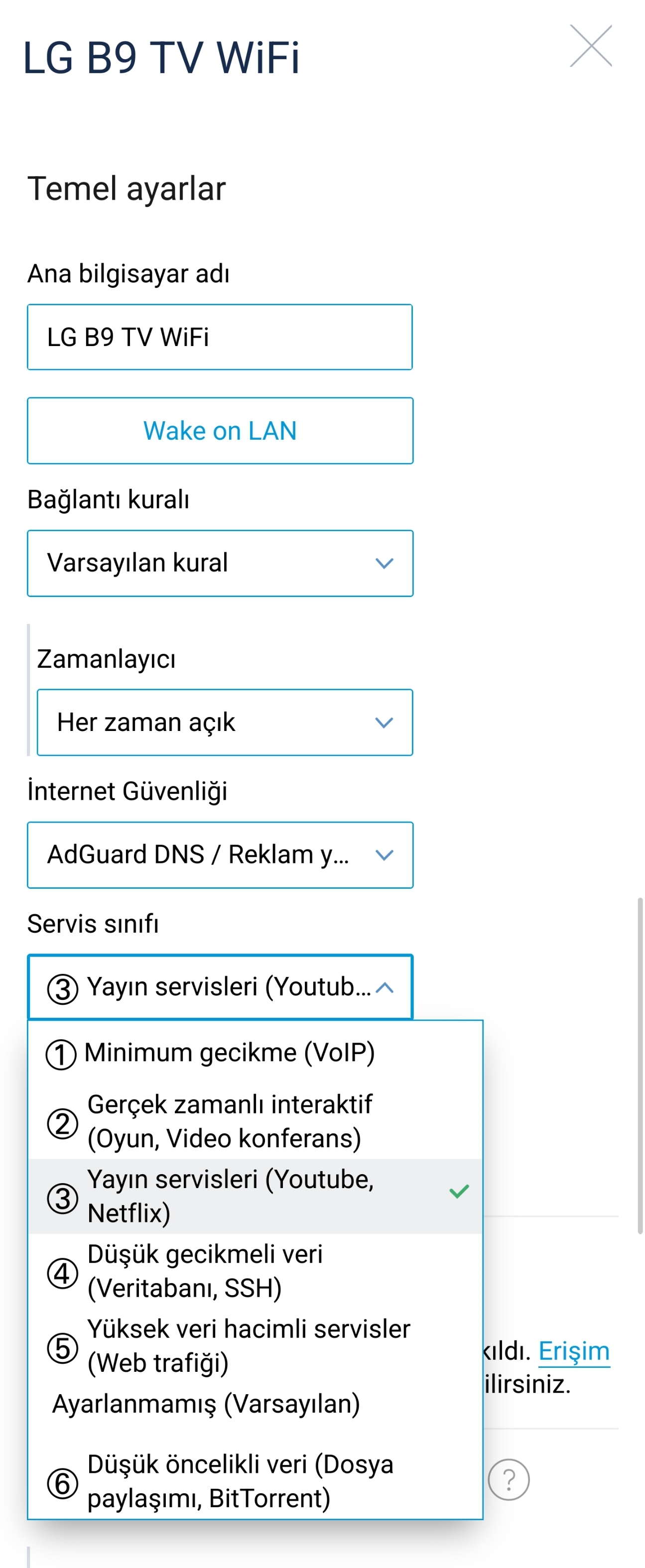Click the green checkmark on Yayın servisleri
Viewport: 645px width, 1568px height.
tap(459, 1191)
